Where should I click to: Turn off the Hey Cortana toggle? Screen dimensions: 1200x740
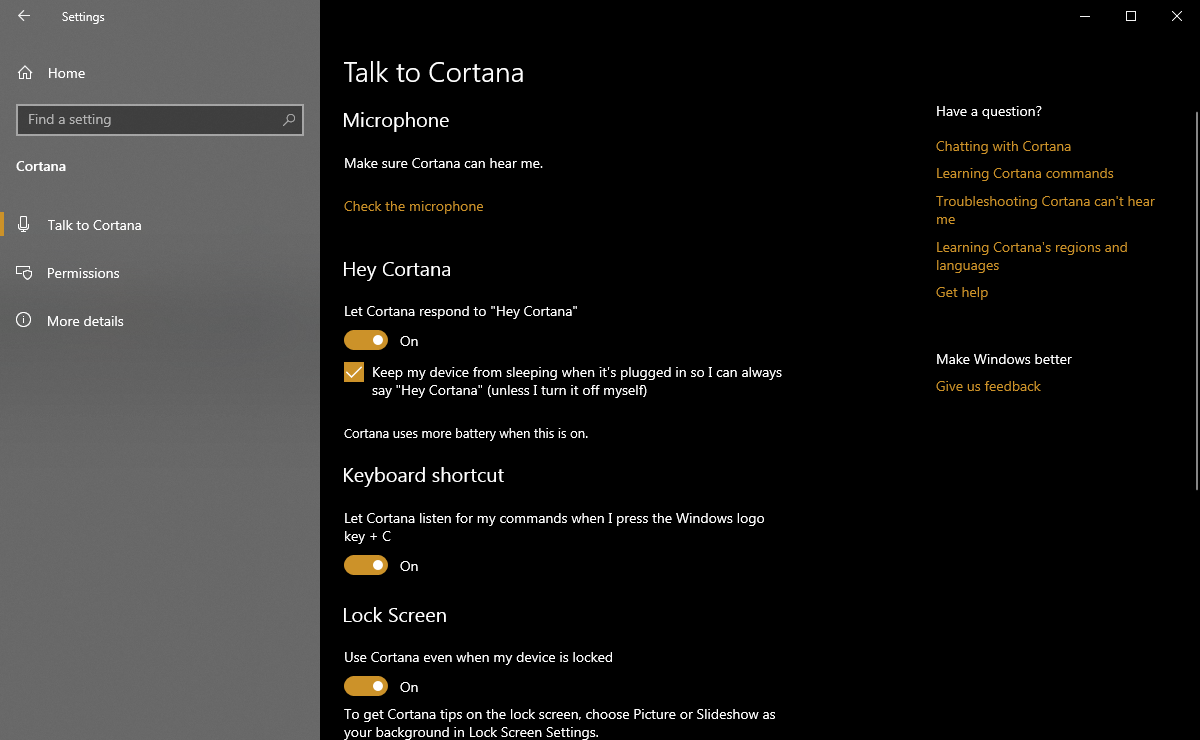366,341
